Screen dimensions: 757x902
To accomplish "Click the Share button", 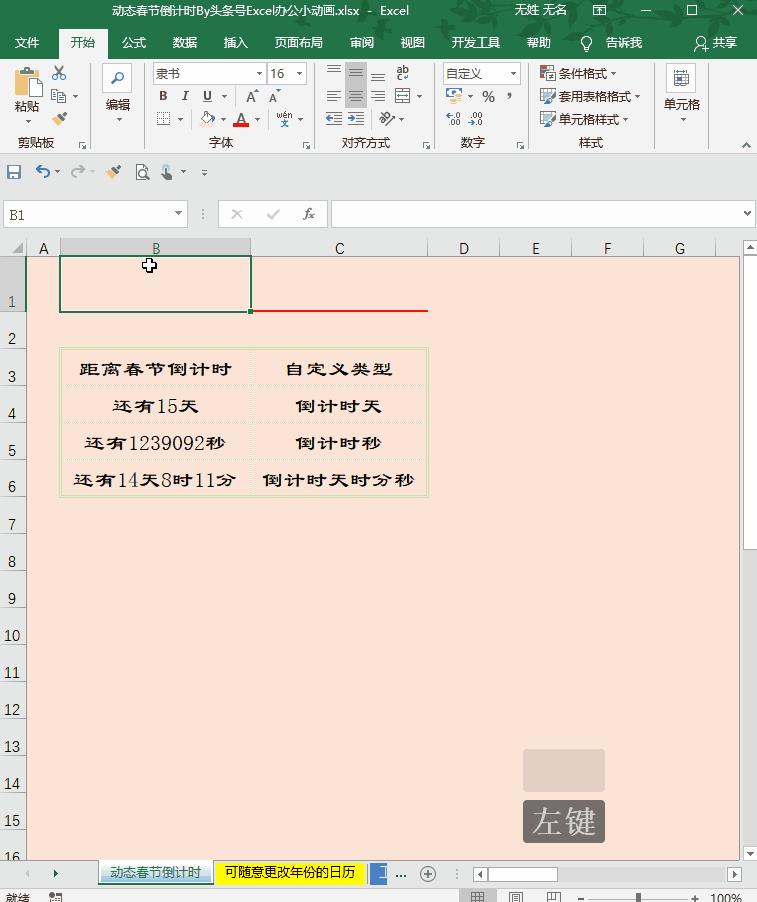I will tap(716, 43).
